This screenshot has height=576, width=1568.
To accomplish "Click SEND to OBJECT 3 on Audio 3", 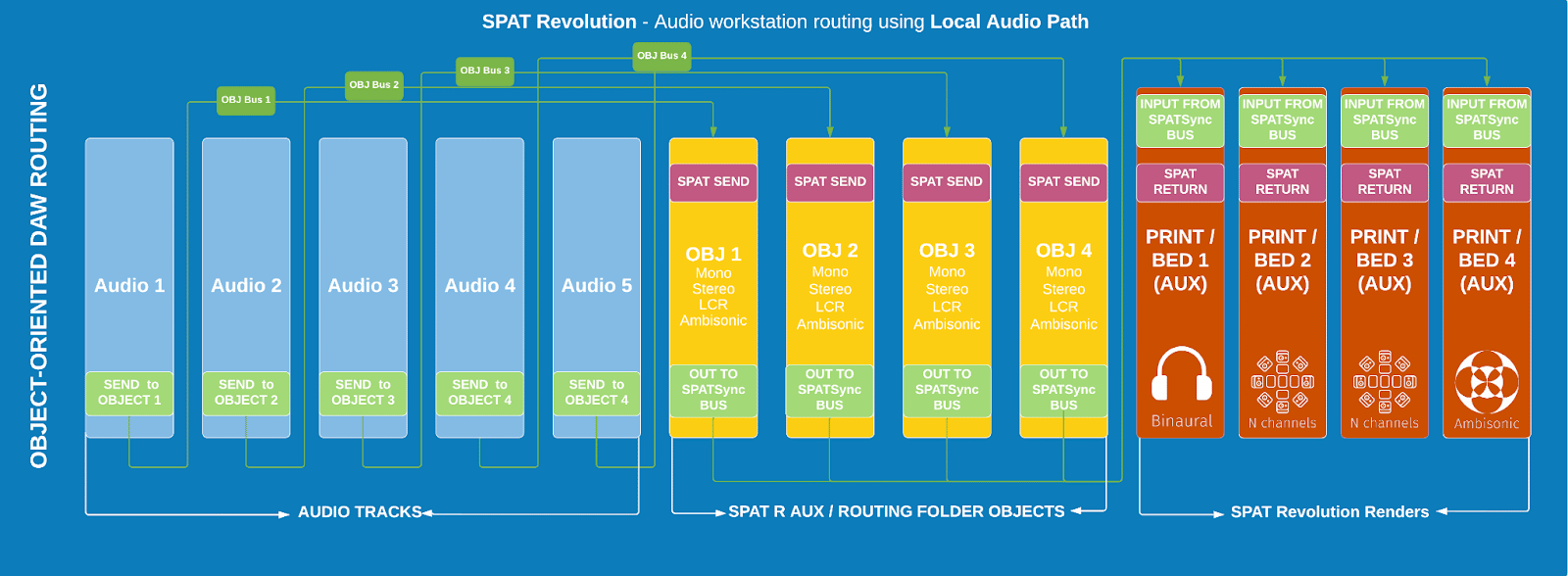I will coord(363,393).
